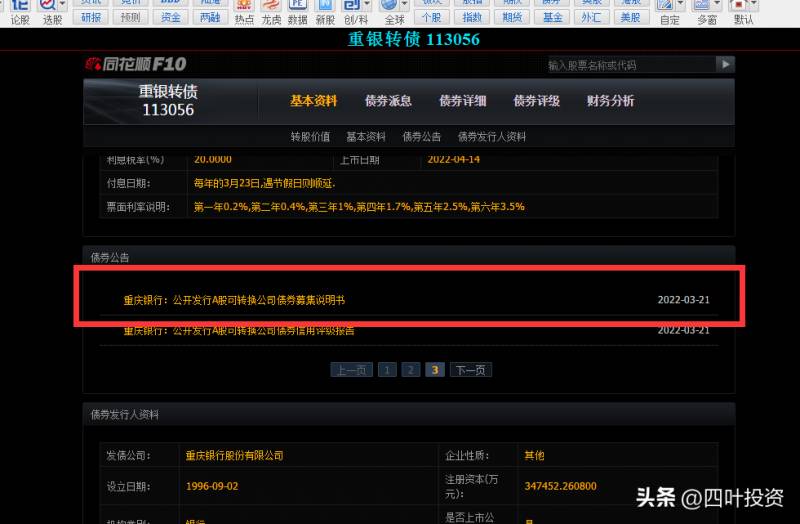Click the 同花顺F10 logo
The height and width of the screenshot is (524, 800).
136,64
